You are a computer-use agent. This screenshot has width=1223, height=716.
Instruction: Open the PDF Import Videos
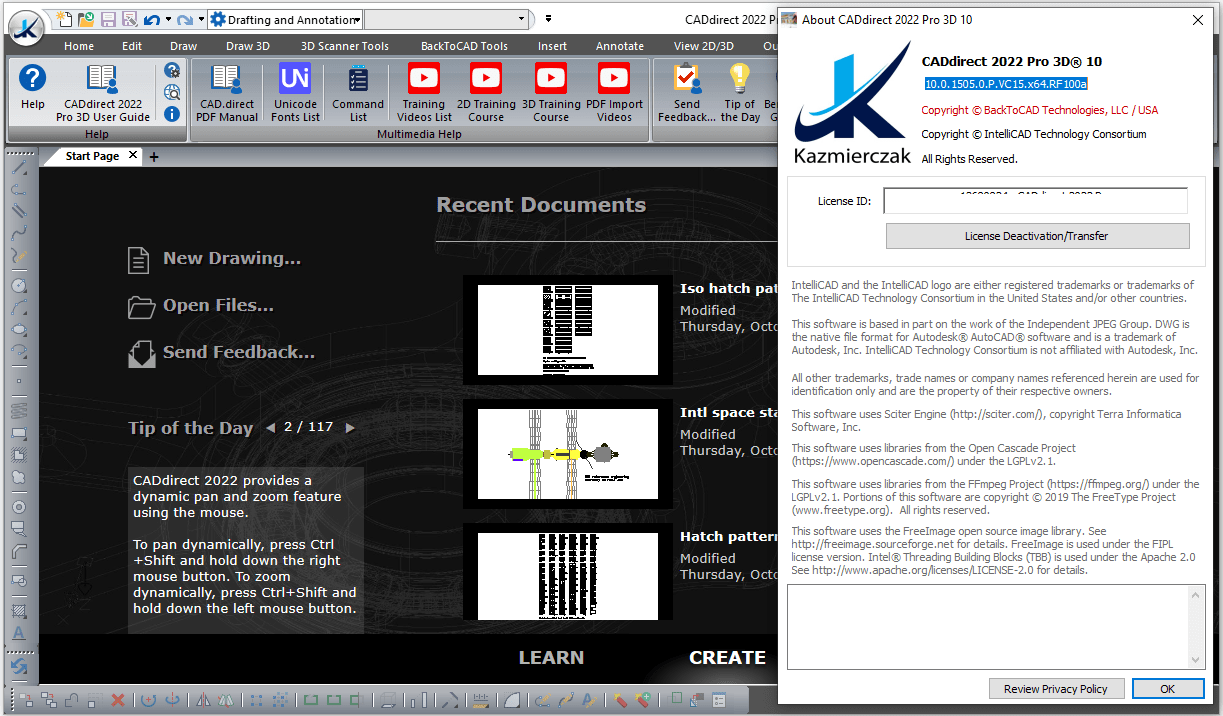(x=614, y=93)
